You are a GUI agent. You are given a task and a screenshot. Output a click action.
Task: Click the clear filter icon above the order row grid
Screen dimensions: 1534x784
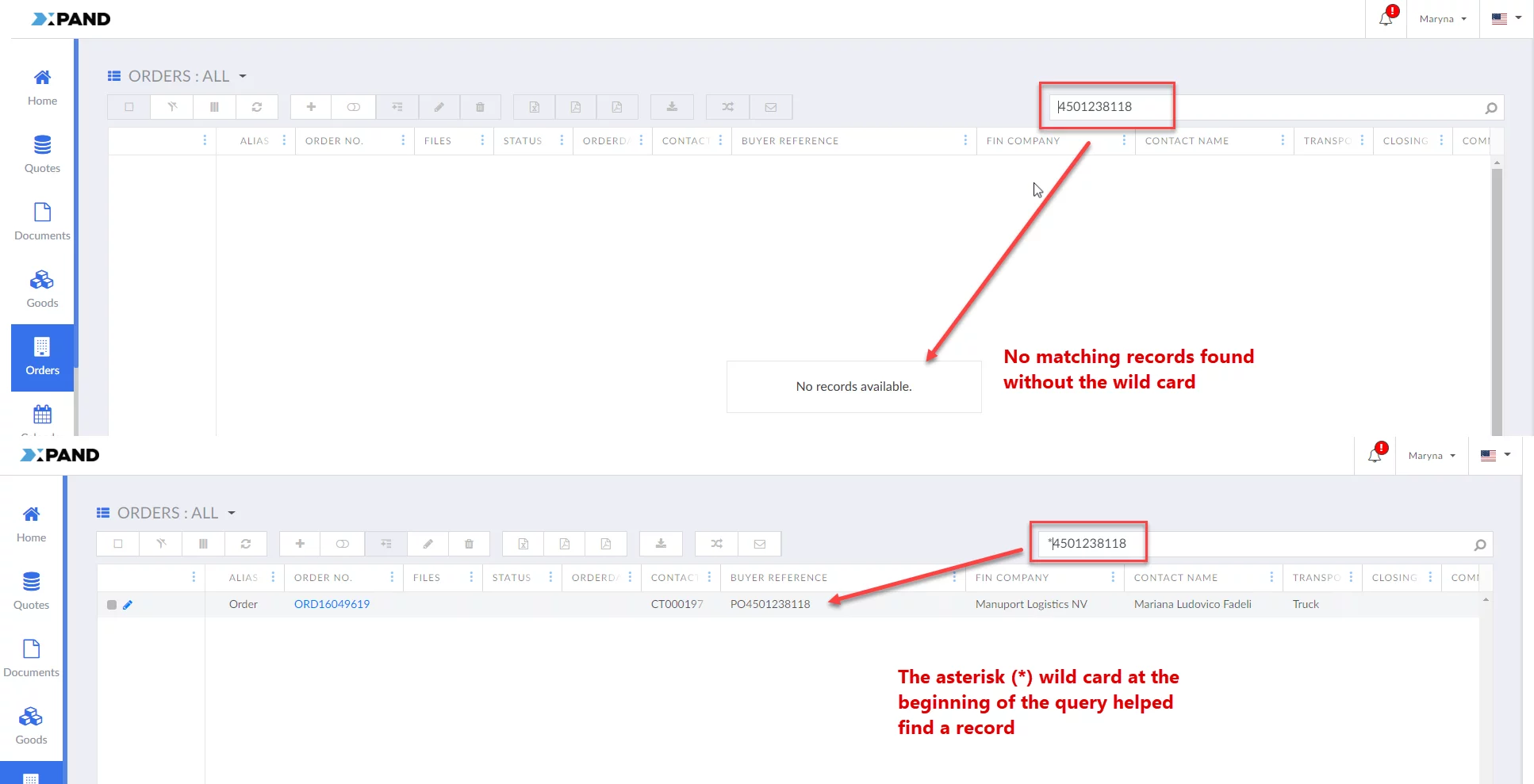point(161,544)
